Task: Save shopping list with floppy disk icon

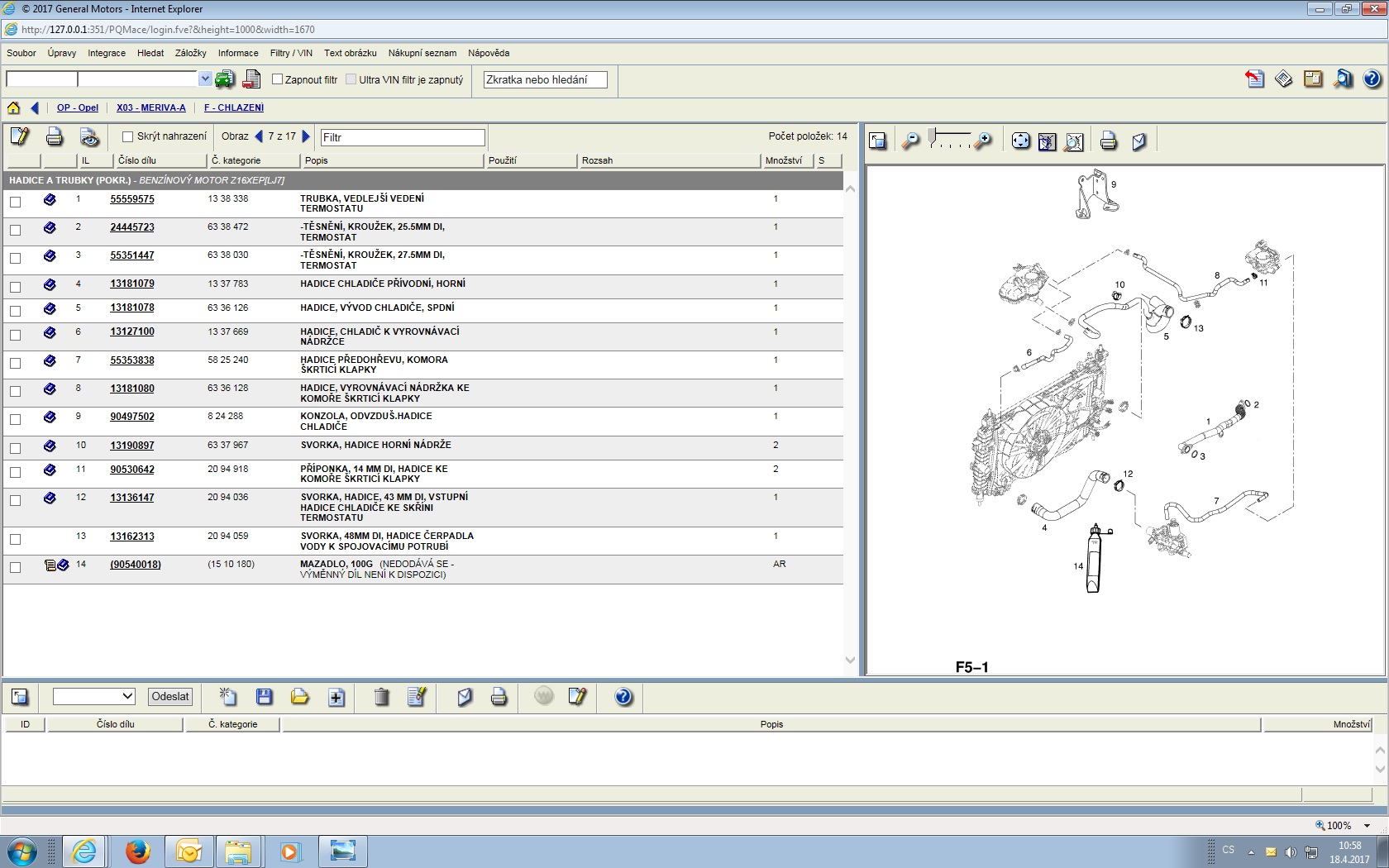Action: tap(265, 697)
